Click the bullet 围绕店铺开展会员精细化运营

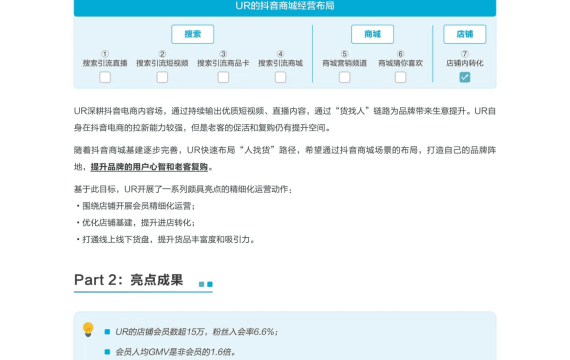pyautogui.click(x=136, y=206)
